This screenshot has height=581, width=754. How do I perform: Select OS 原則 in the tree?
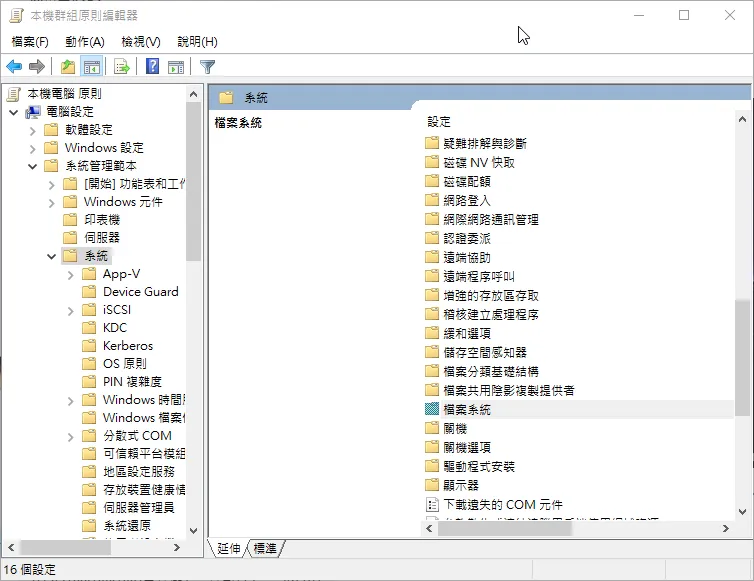pyautogui.click(x=125, y=364)
